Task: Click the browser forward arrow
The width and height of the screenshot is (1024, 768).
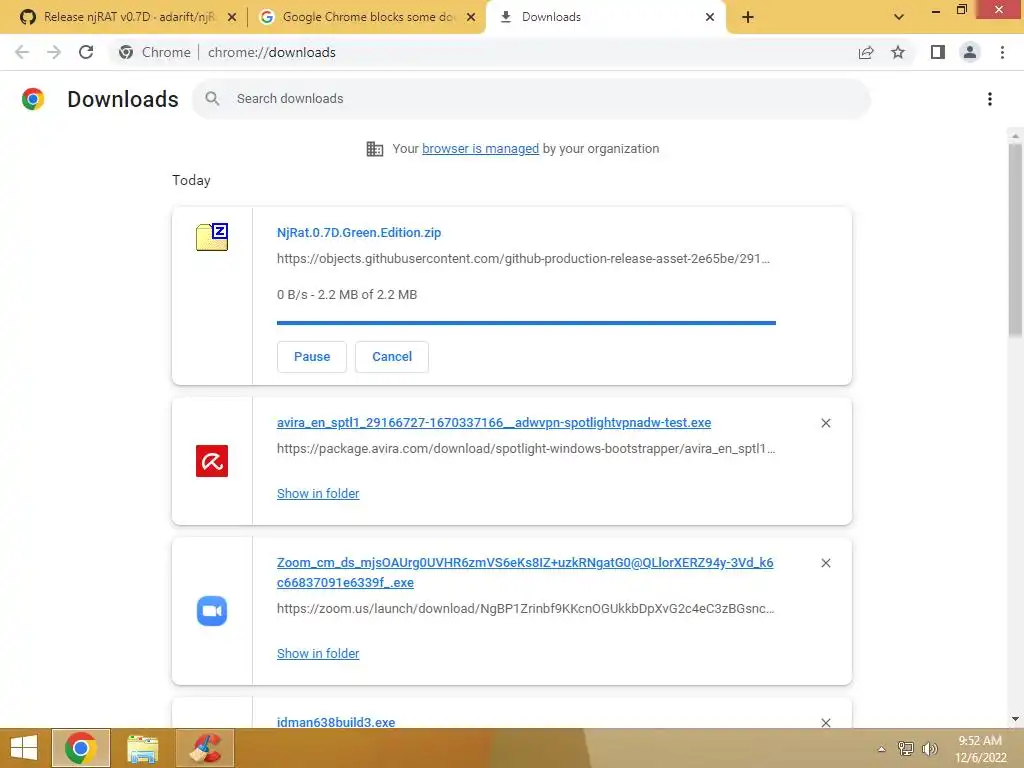Action: pyautogui.click(x=54, y=52)
